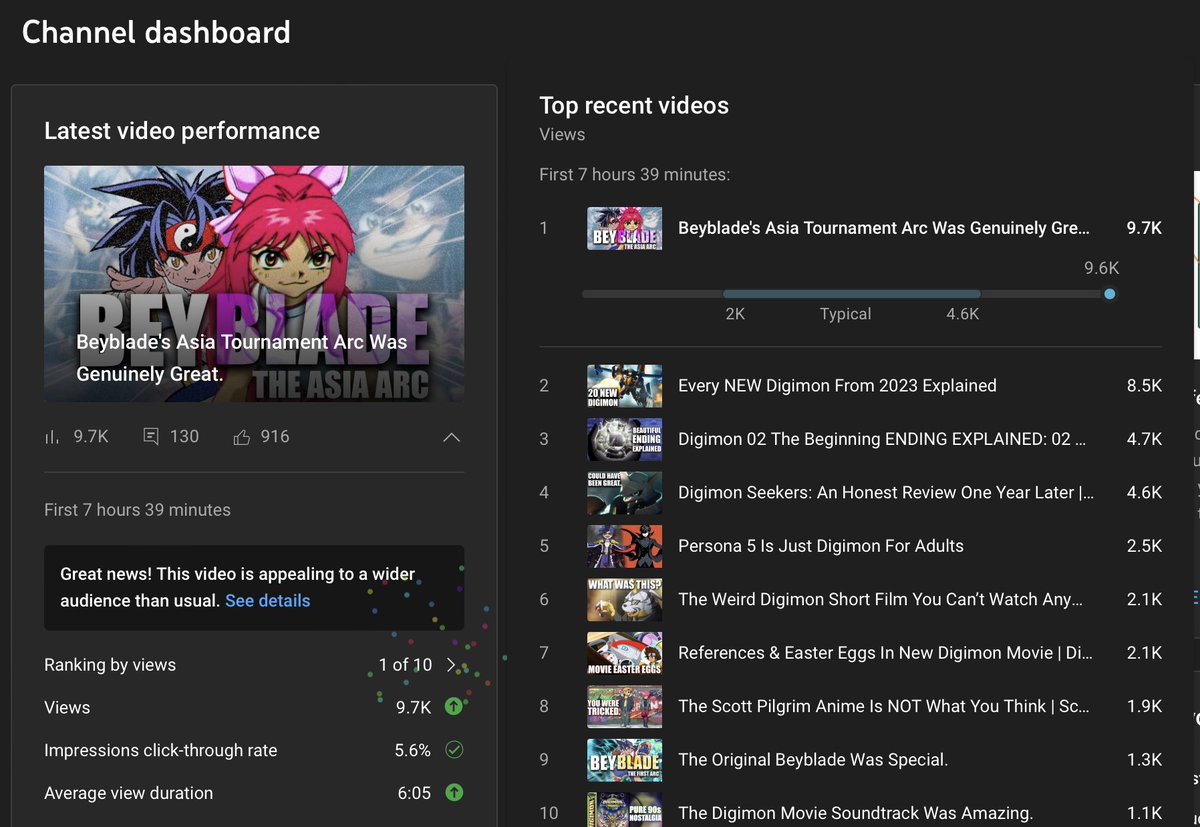
Task: Click the 'Top recent videos' heading
Action: click(634, 106)
